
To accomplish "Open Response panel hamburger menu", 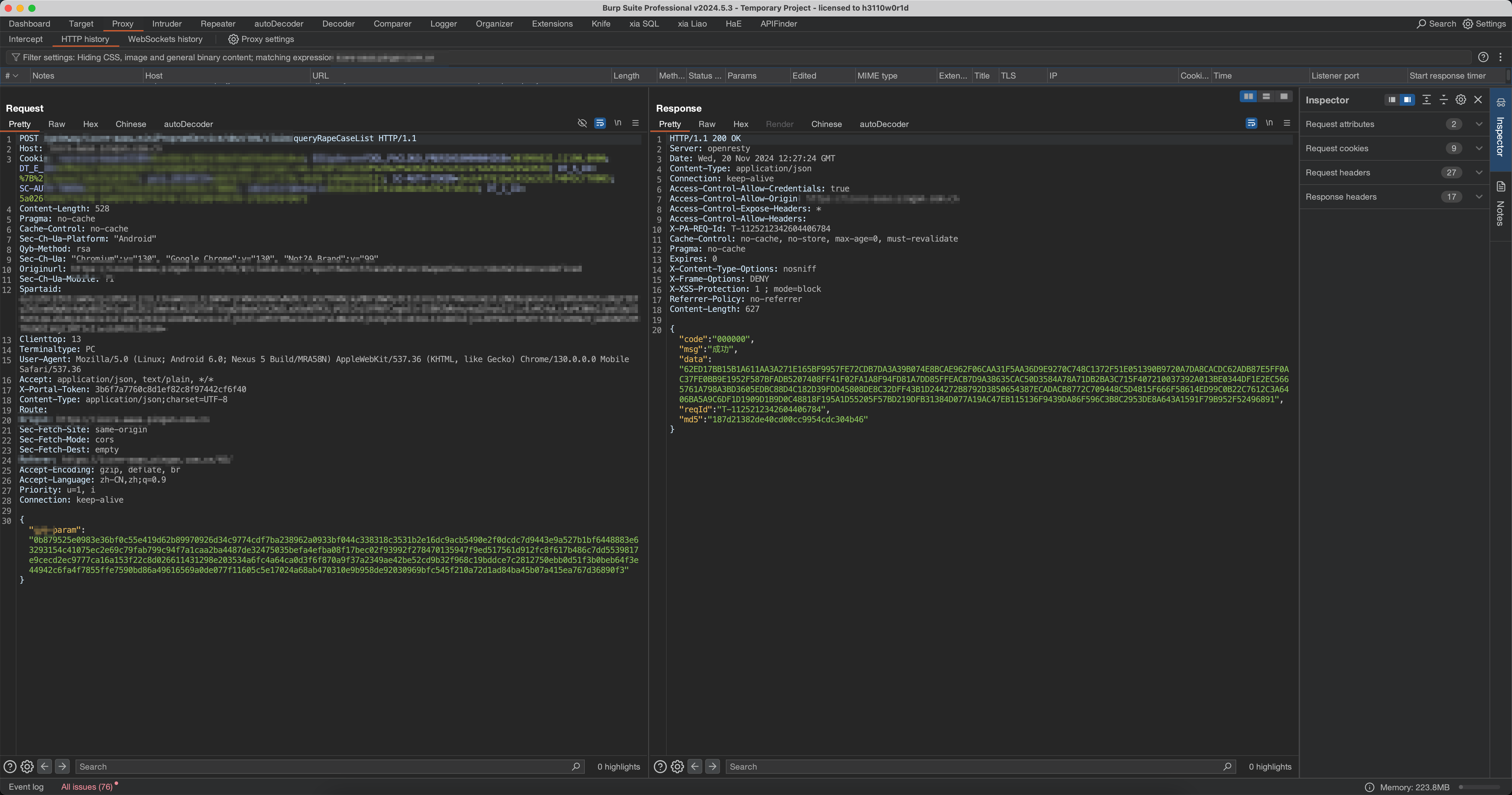I will (1287, 123).
